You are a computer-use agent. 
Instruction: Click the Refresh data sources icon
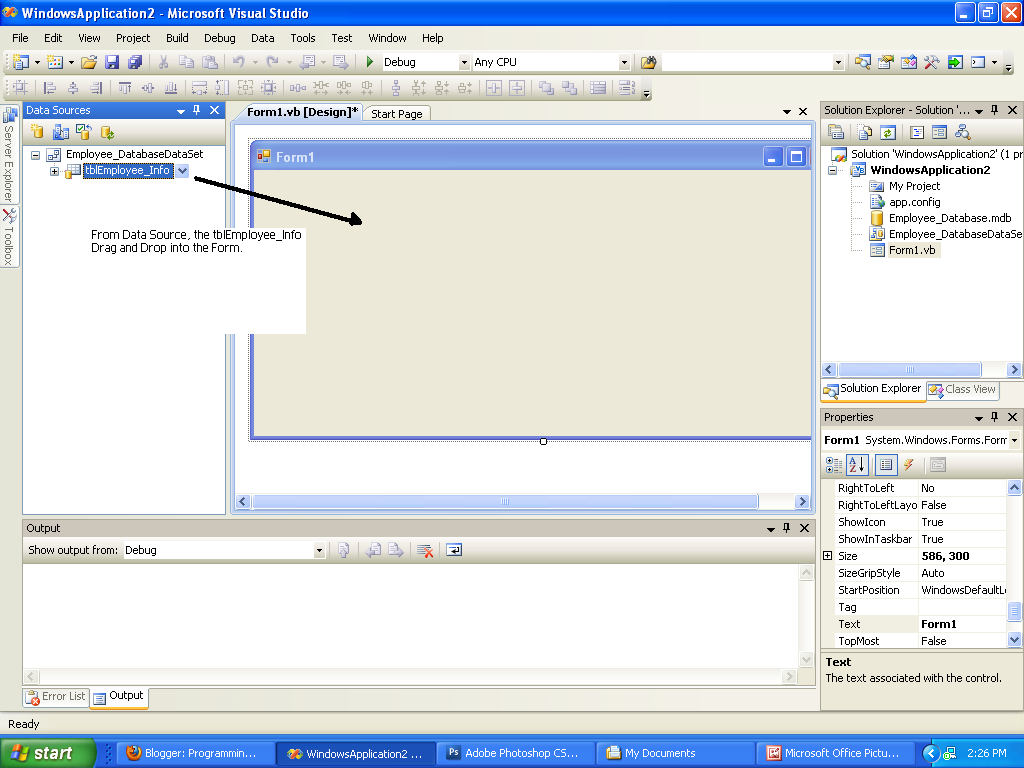click(x=107, y=132)
